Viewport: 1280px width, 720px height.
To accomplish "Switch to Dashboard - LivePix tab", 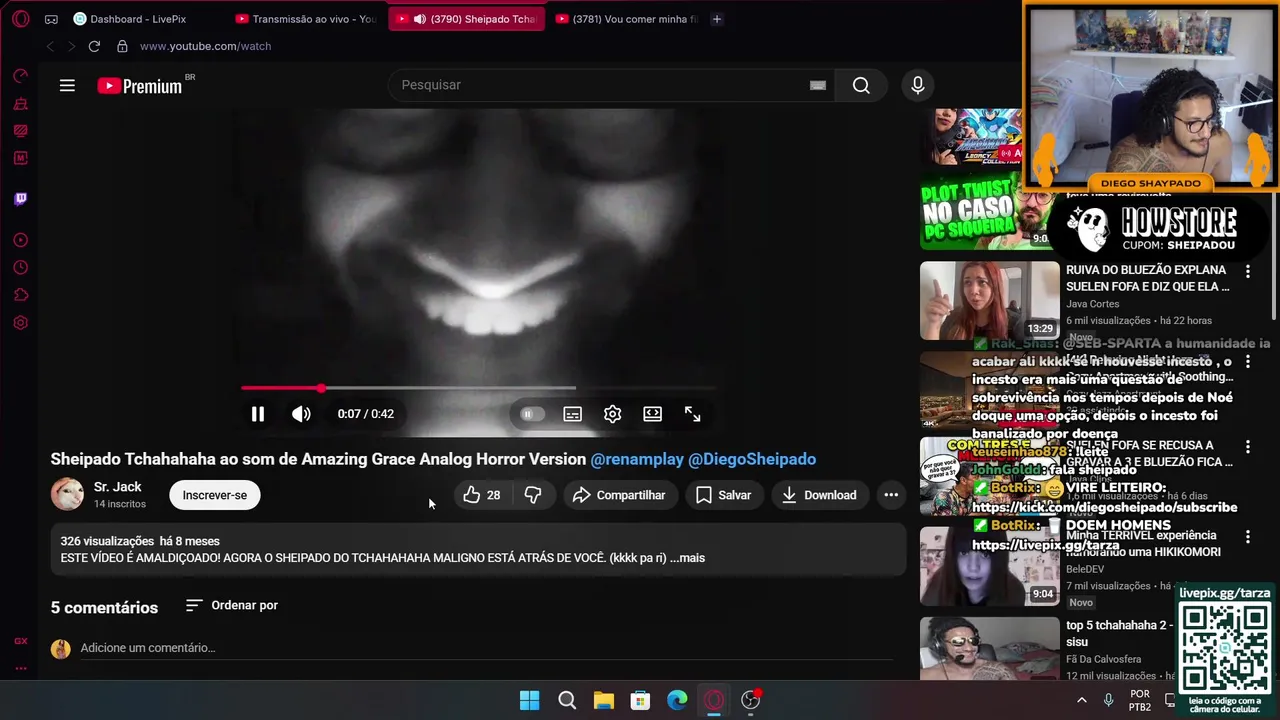I will tap(138, 19).
